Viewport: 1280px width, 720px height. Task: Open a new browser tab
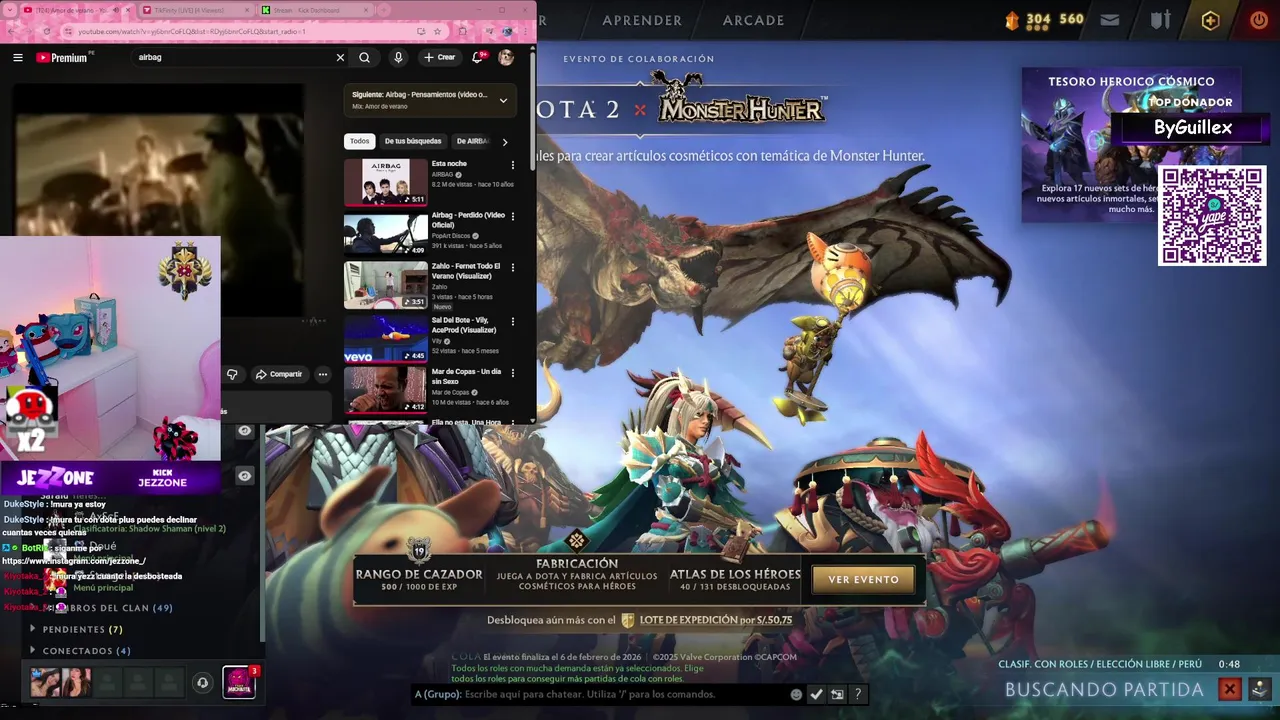pos(382,10)
